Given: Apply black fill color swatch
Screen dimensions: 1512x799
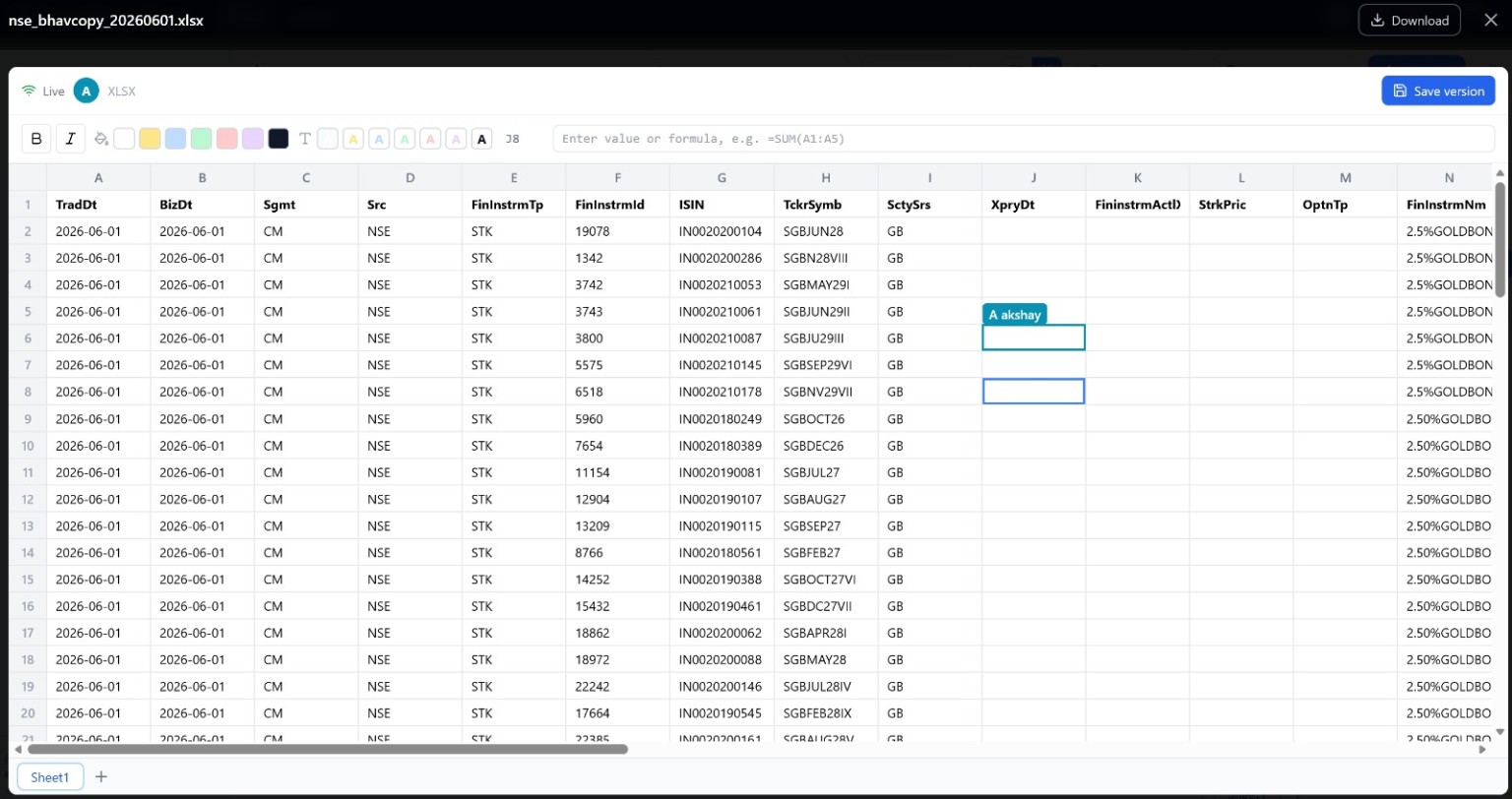Looking at the screenshot, I should (x=278, y=139).
